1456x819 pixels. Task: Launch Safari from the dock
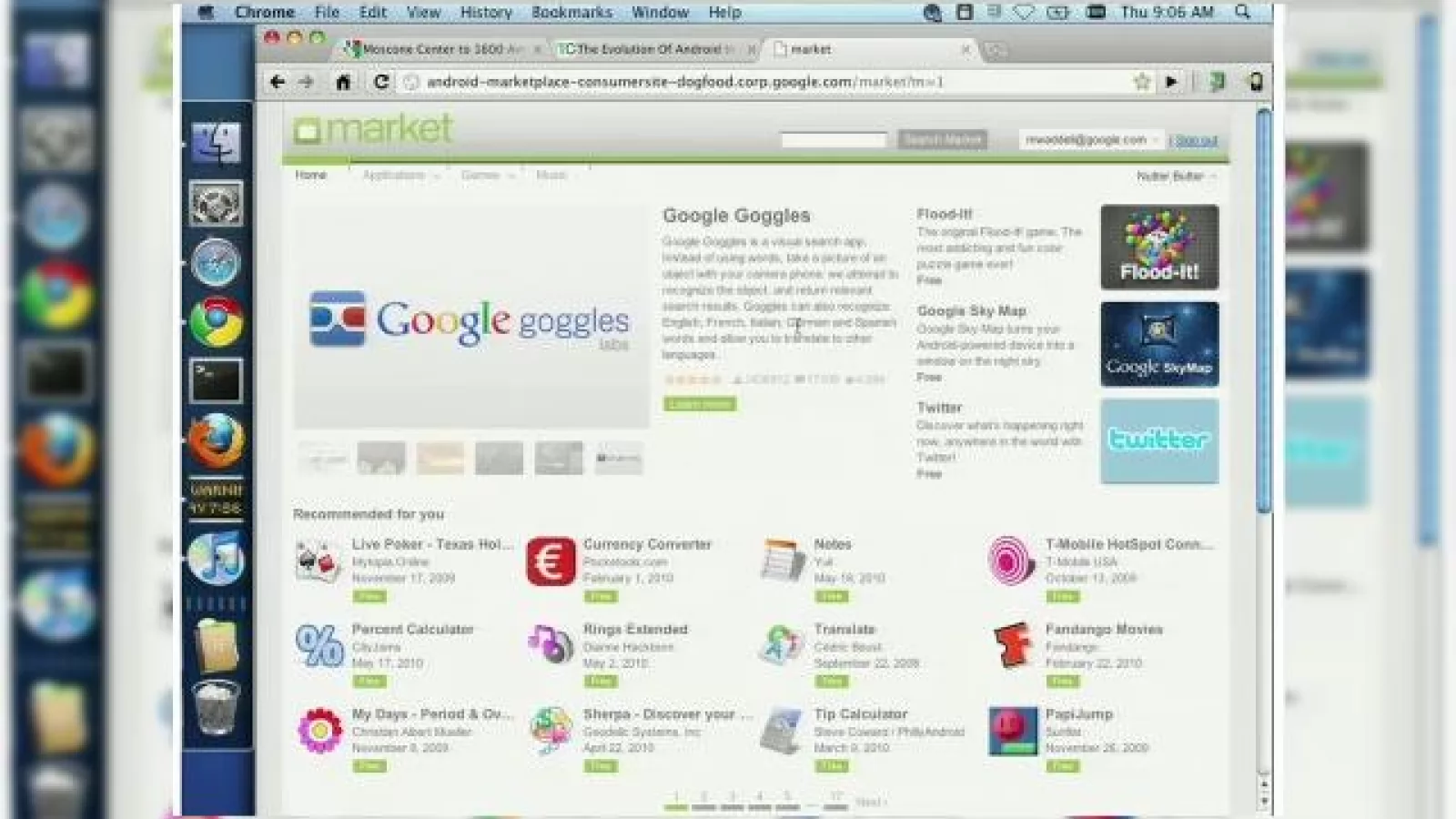(216, 263)
